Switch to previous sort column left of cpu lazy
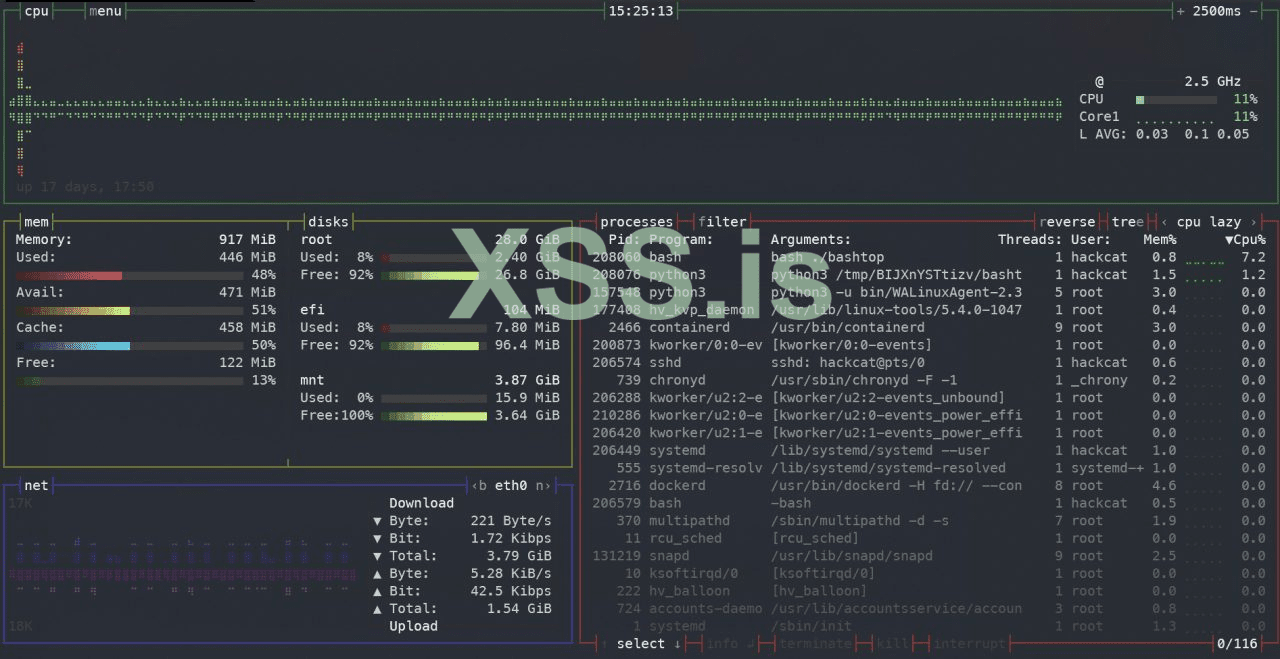The height and width of the screenshot is (659, 1280). click(x=1164, y=222)
